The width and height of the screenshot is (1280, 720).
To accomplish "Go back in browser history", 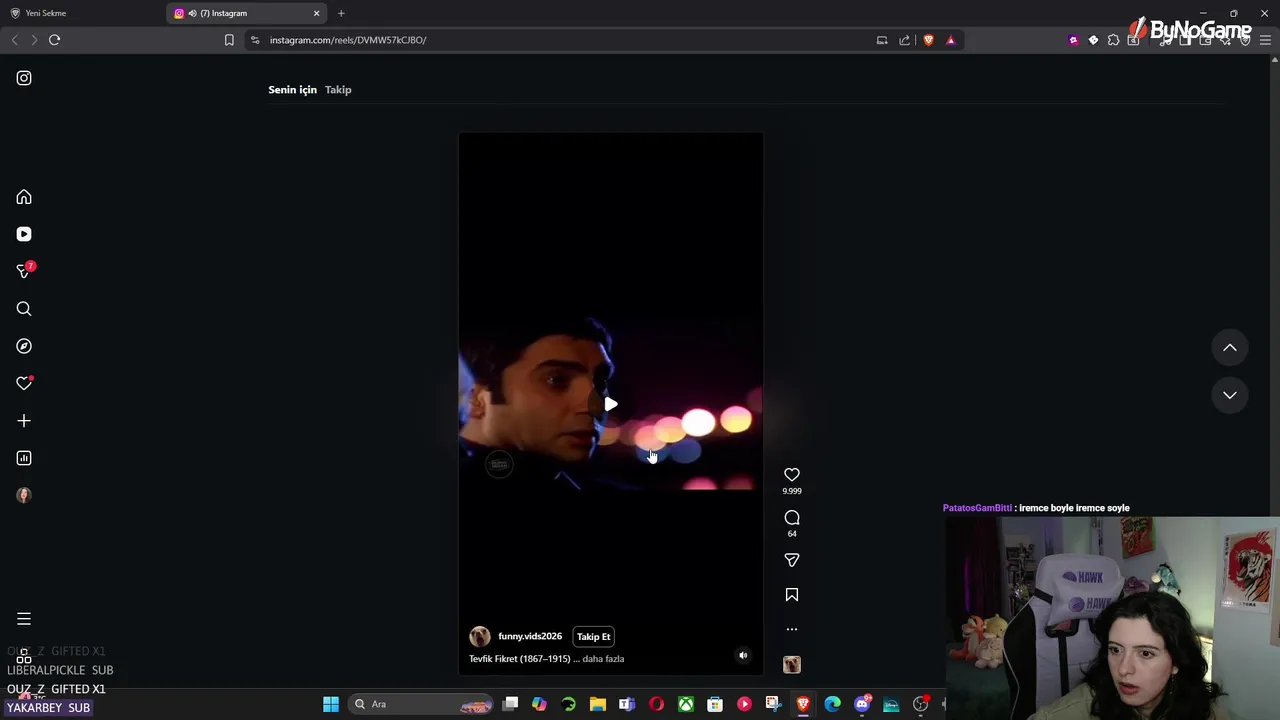I will [14, 40].
